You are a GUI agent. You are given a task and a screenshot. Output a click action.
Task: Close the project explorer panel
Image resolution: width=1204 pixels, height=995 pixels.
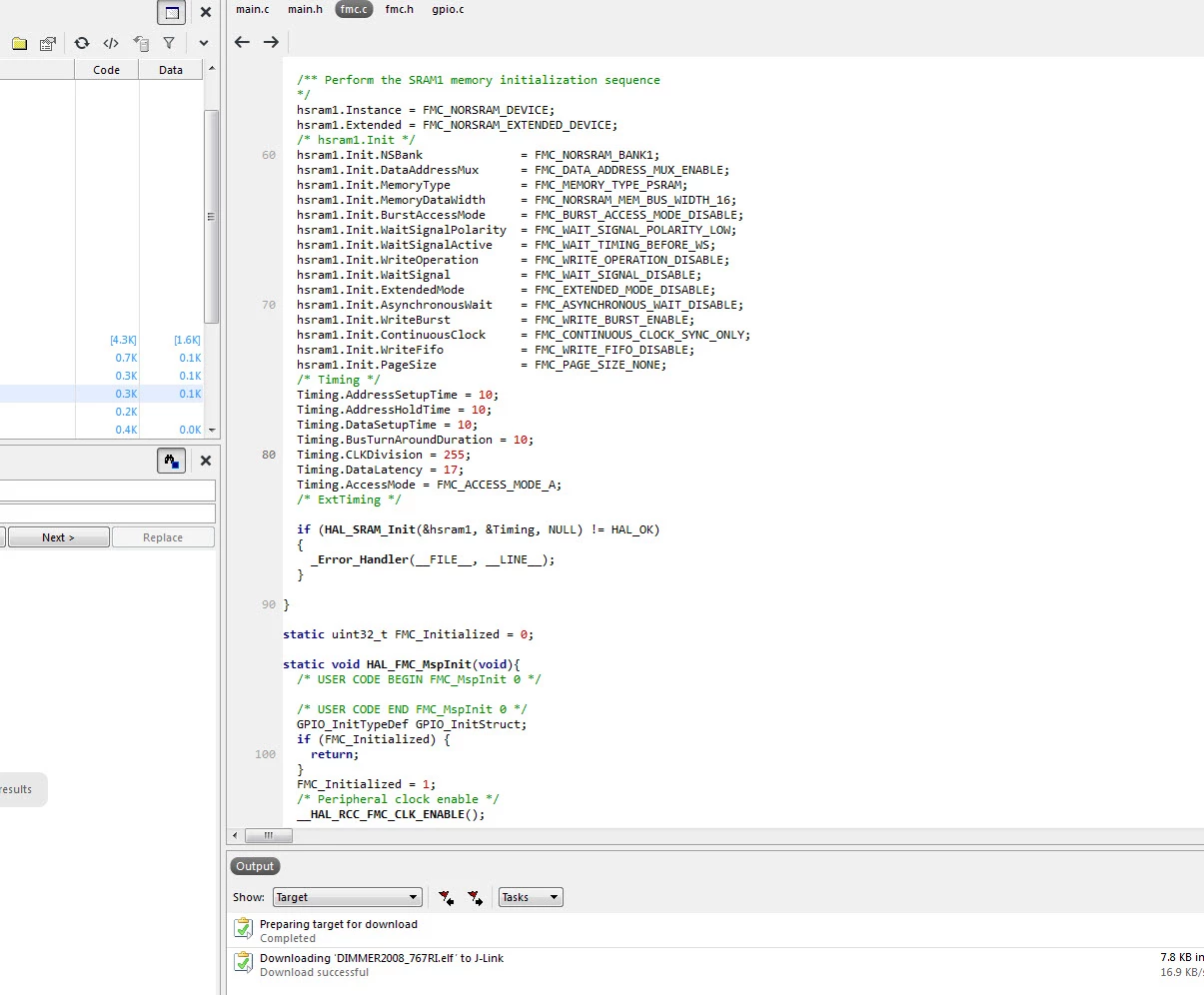point(206,12)
